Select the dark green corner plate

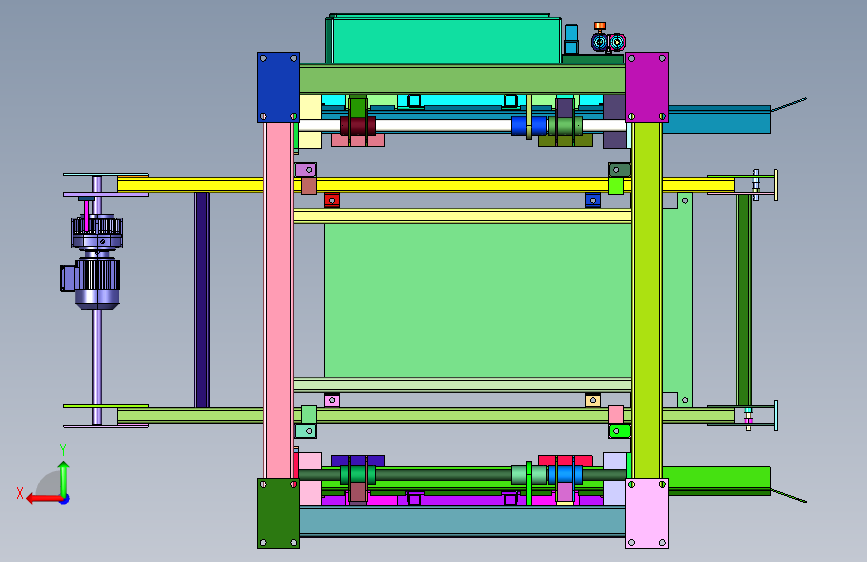pyautogui.click(x=278, y=513)
